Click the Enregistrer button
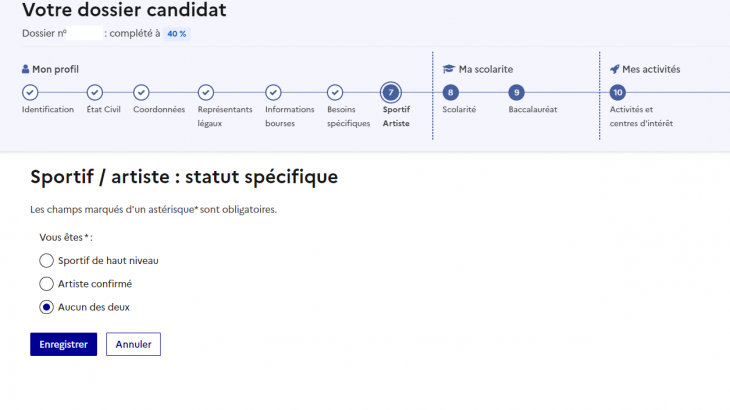This screenshot has height=410, width=730. click(x=63, y=344)
